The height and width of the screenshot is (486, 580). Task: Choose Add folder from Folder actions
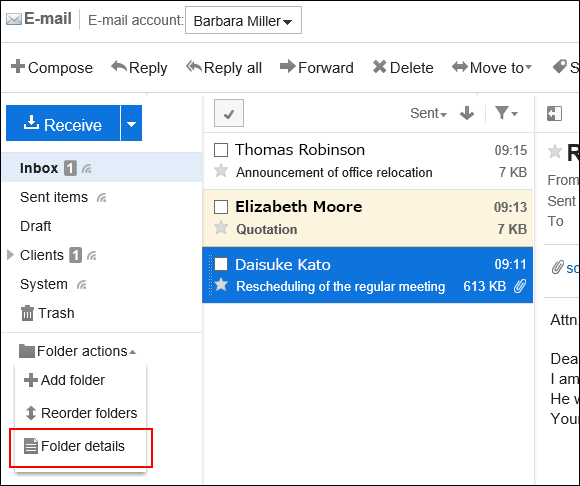pyautogui.click(x=65, y=380)
